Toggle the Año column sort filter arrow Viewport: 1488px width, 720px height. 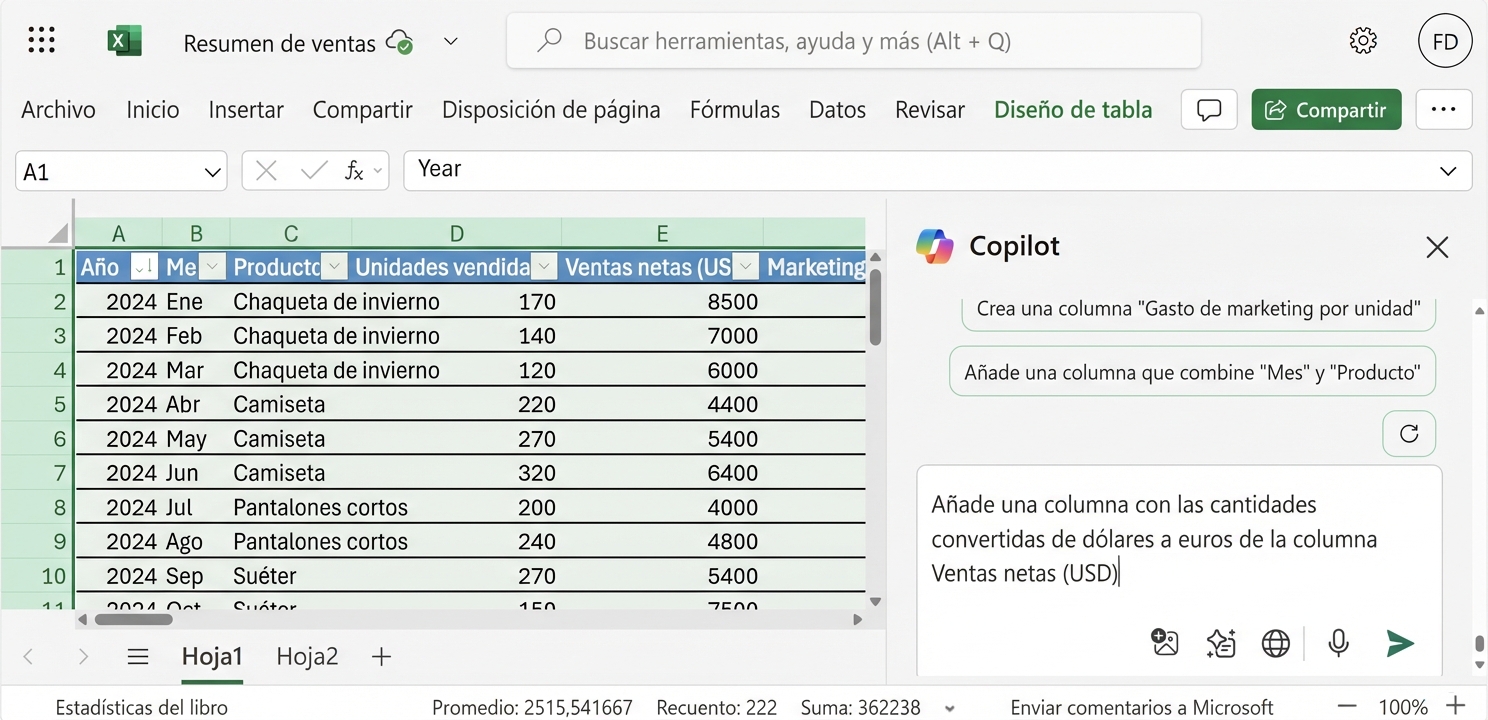[144, 267]
